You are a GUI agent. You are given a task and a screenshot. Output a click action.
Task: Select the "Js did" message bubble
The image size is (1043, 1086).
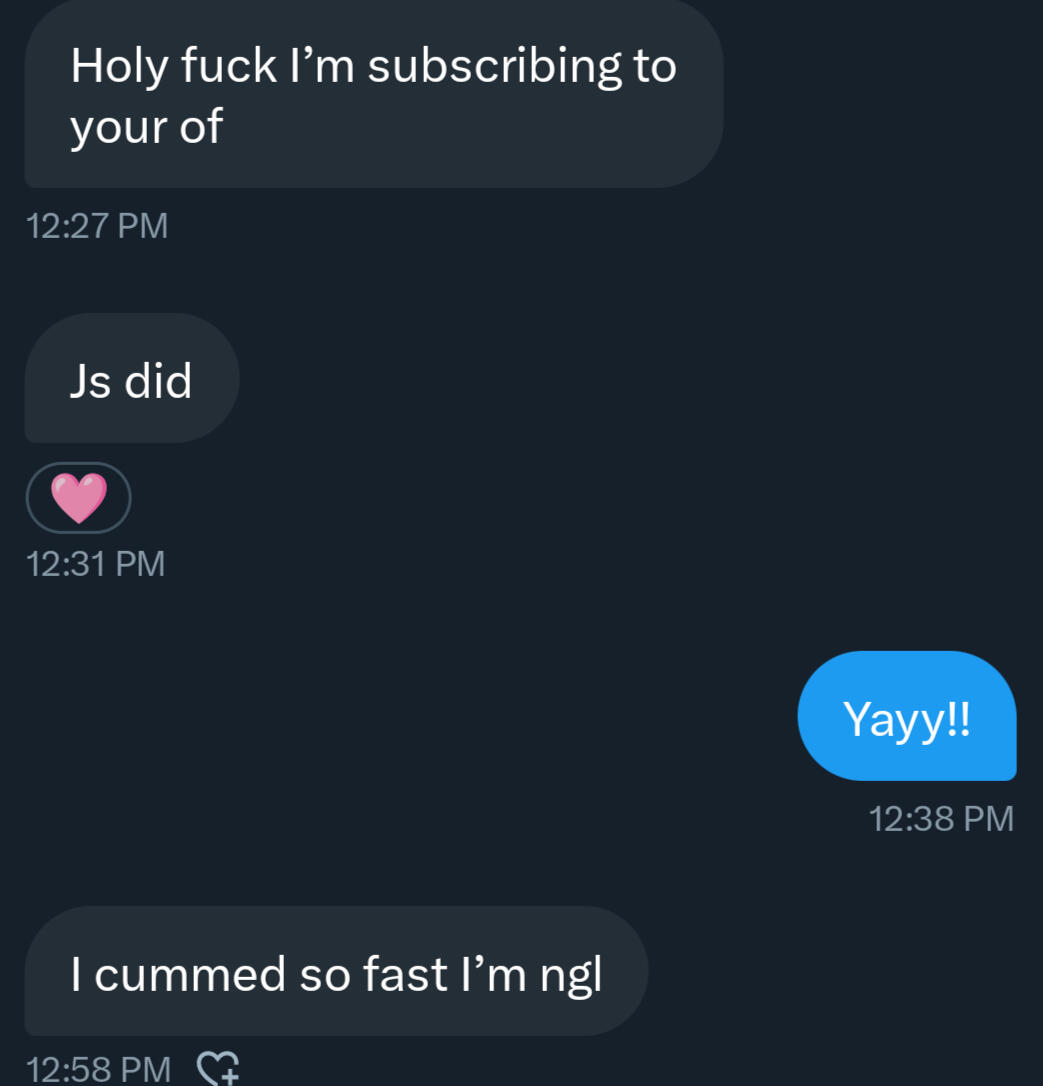[131, 379]
